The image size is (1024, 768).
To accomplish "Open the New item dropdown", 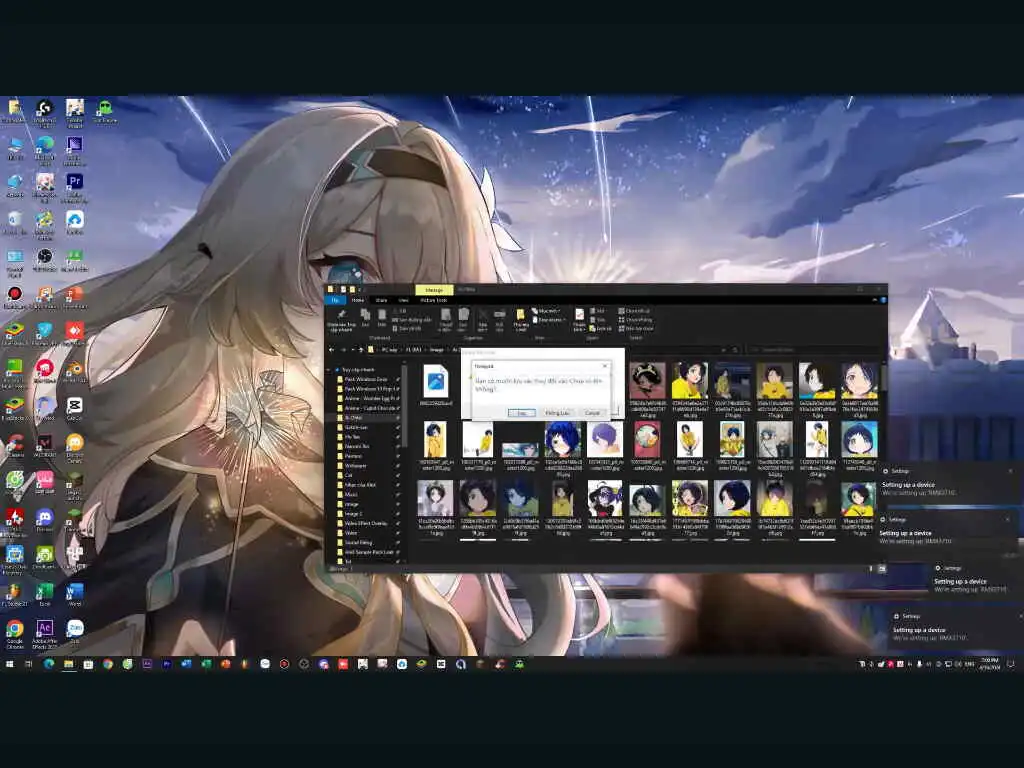I will coord(547,311).
